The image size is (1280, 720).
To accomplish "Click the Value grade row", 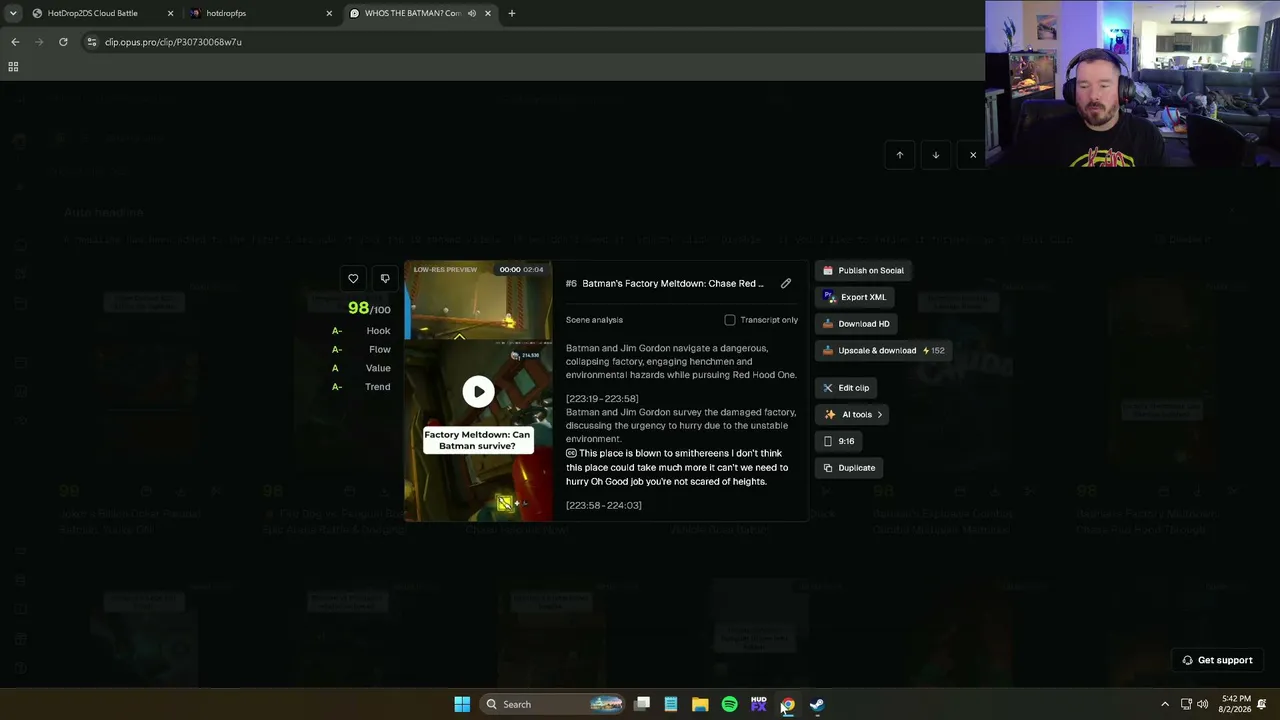I will (361, 368).
